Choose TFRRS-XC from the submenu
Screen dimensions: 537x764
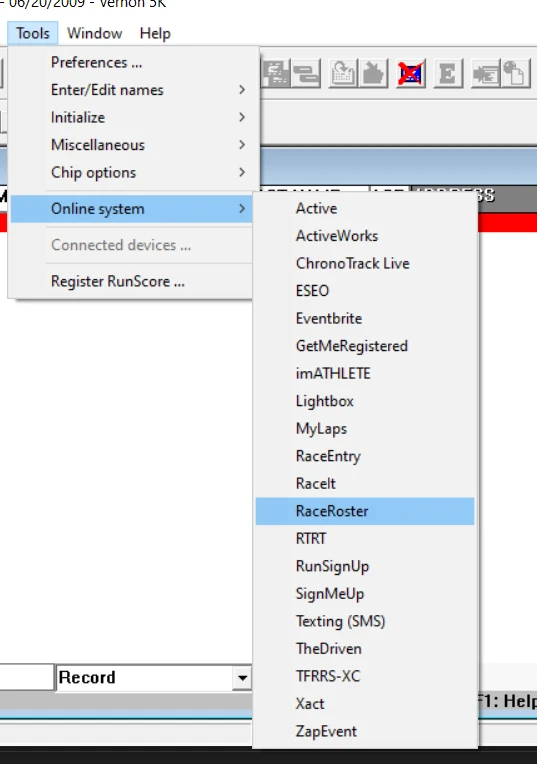point(365,676)
